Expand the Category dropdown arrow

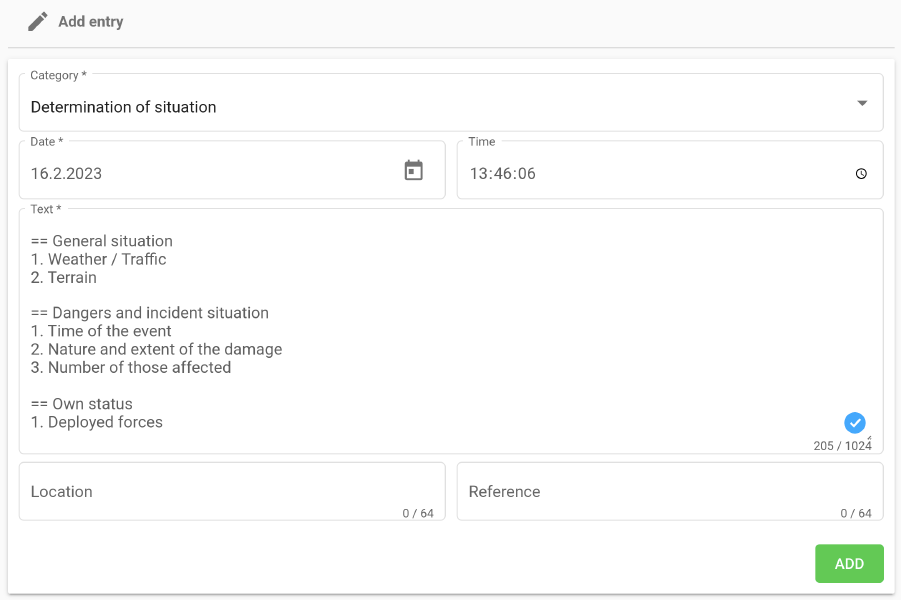[x=862, y=103]
